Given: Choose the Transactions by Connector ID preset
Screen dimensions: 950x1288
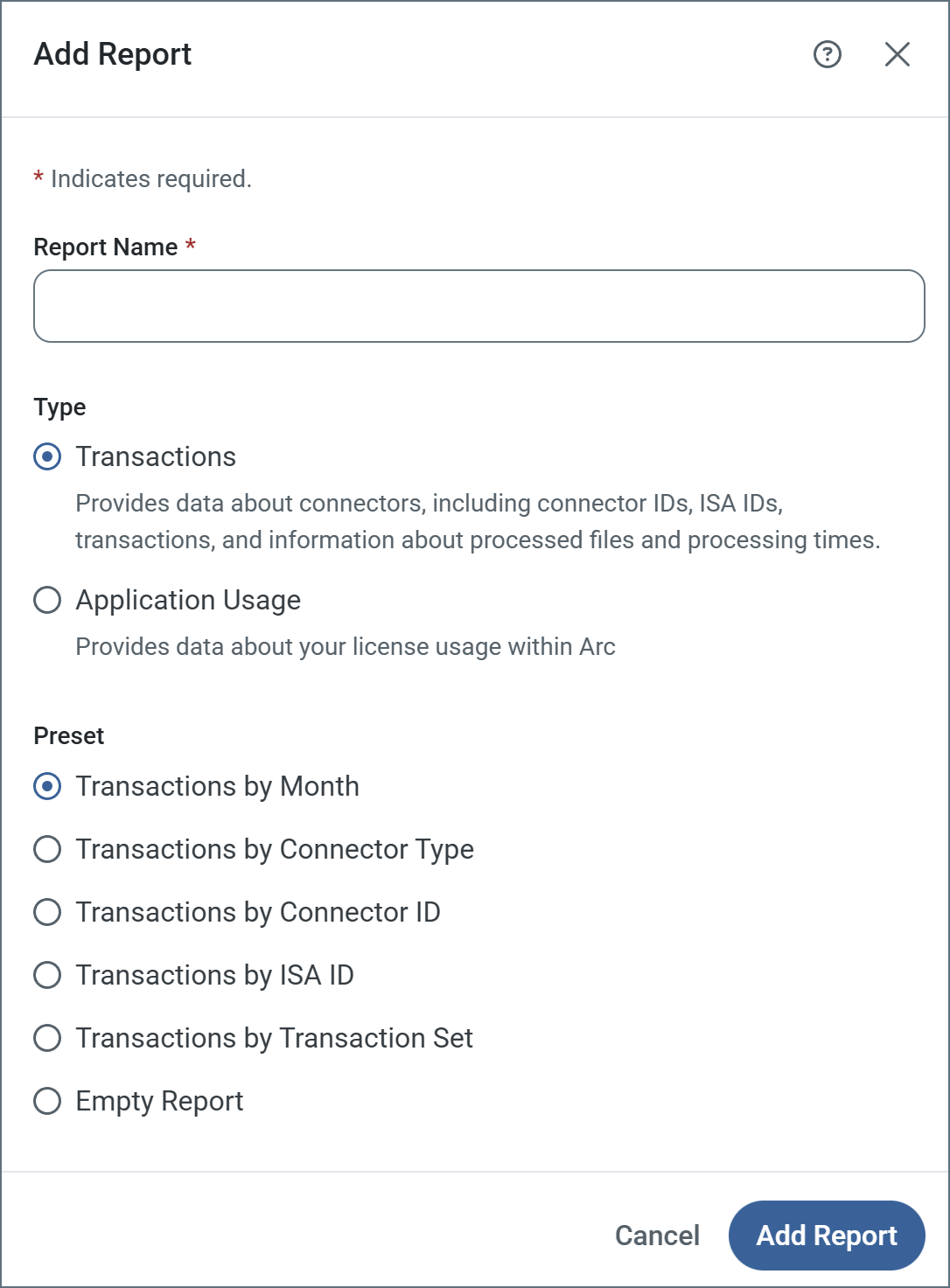Looking at the screenshot, I should pos(47,912).
